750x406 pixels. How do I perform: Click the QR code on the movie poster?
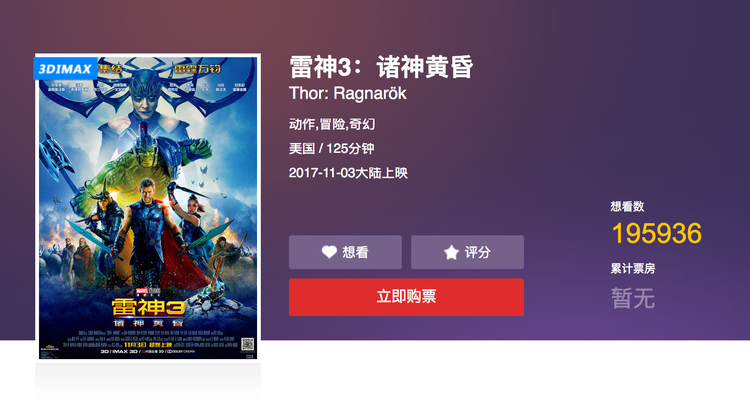(x=247, y=344)
